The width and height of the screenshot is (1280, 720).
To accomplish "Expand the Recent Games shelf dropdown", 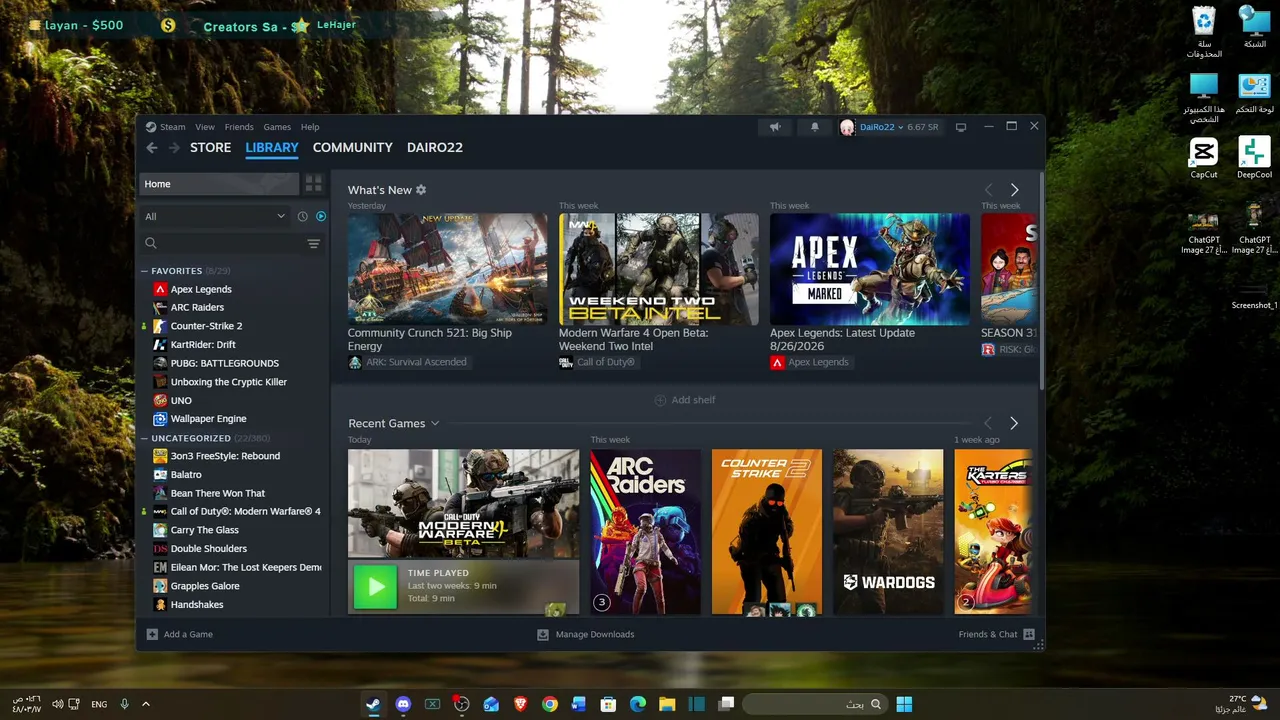I will (x=435, y=423).
